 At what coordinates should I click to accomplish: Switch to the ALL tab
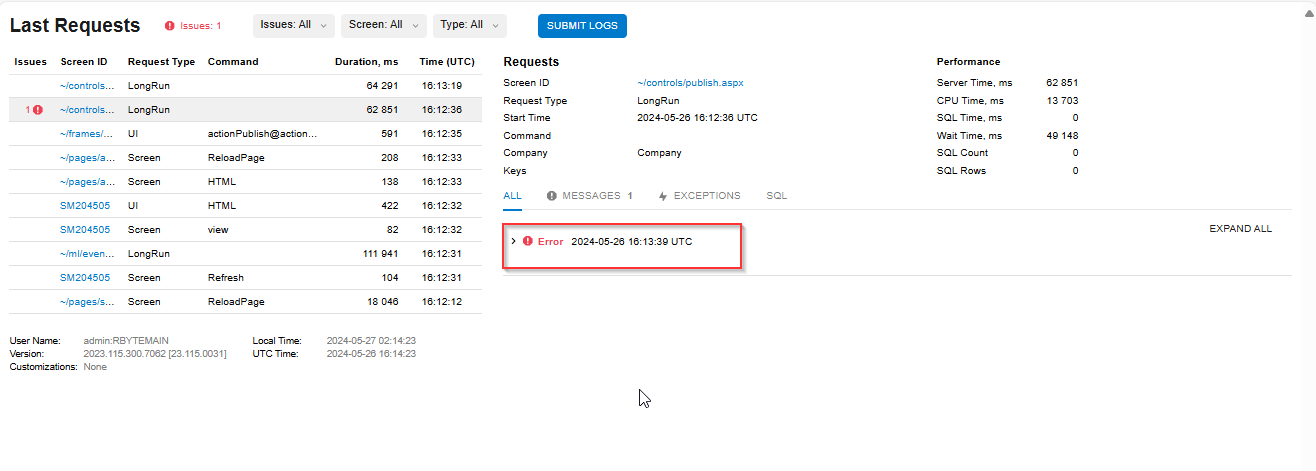(513, 196)
